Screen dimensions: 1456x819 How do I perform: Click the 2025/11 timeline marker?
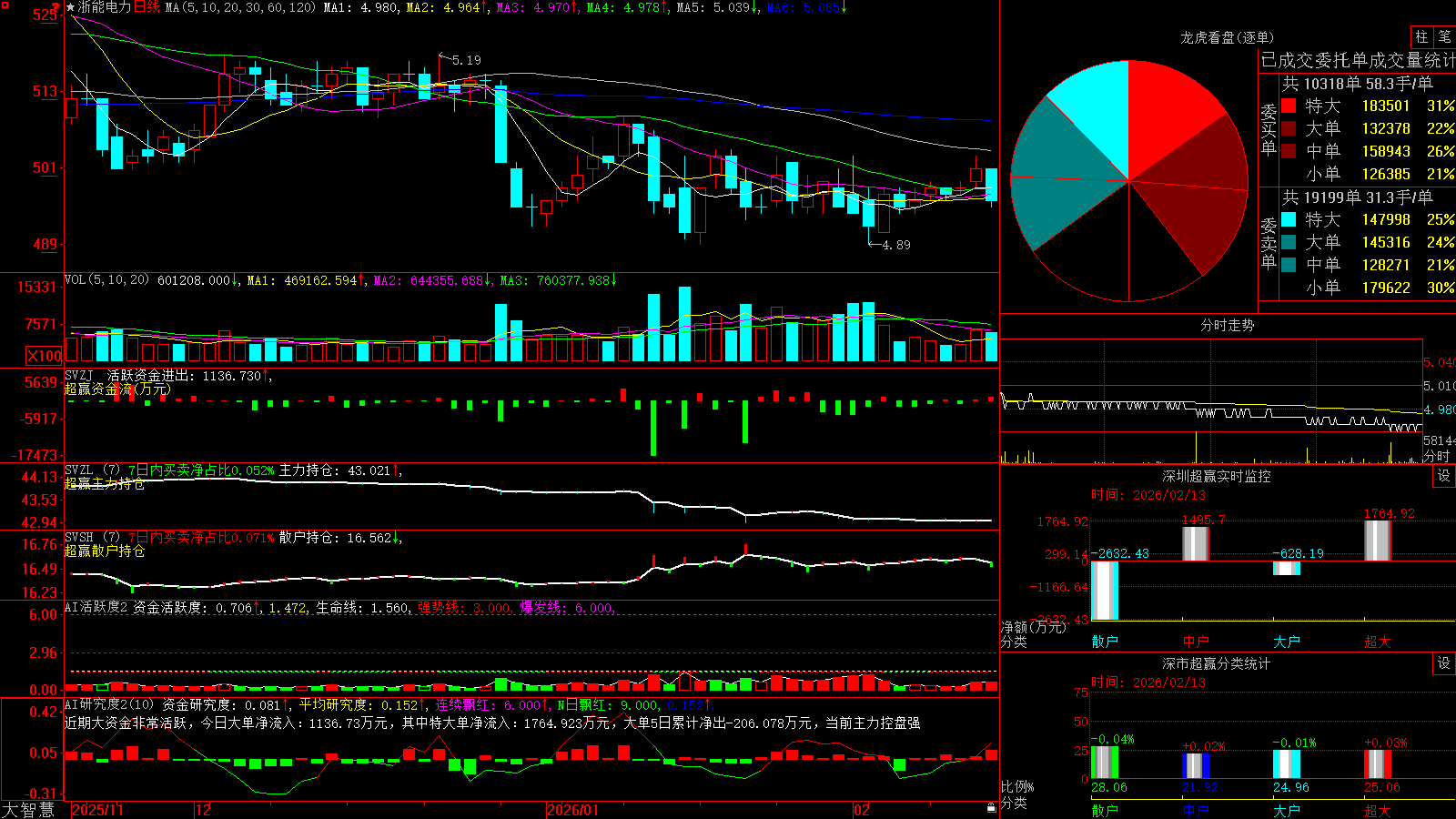[97, 810]
